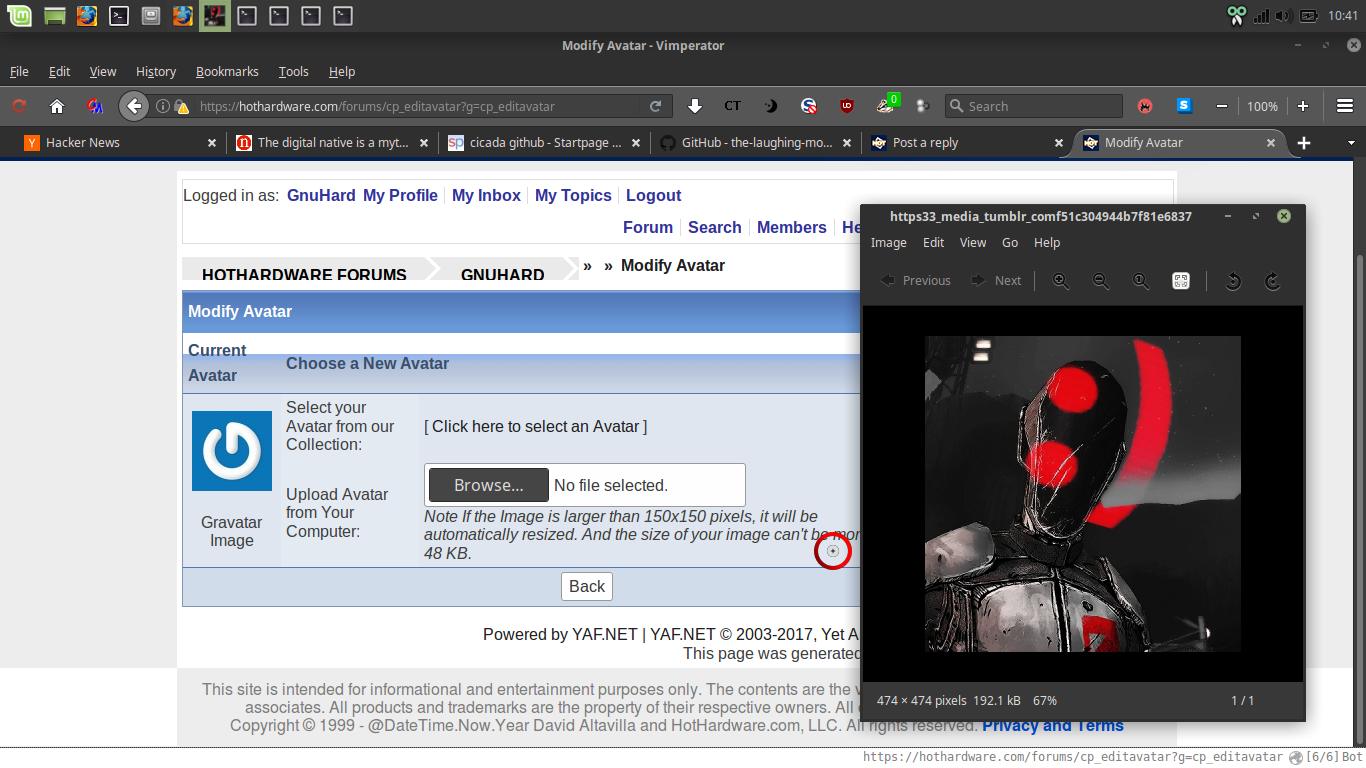Show image at normal size in viewer
The width and height of the screenshot is (1366, 768).
pyautogui.click(x=1141, y=281)
